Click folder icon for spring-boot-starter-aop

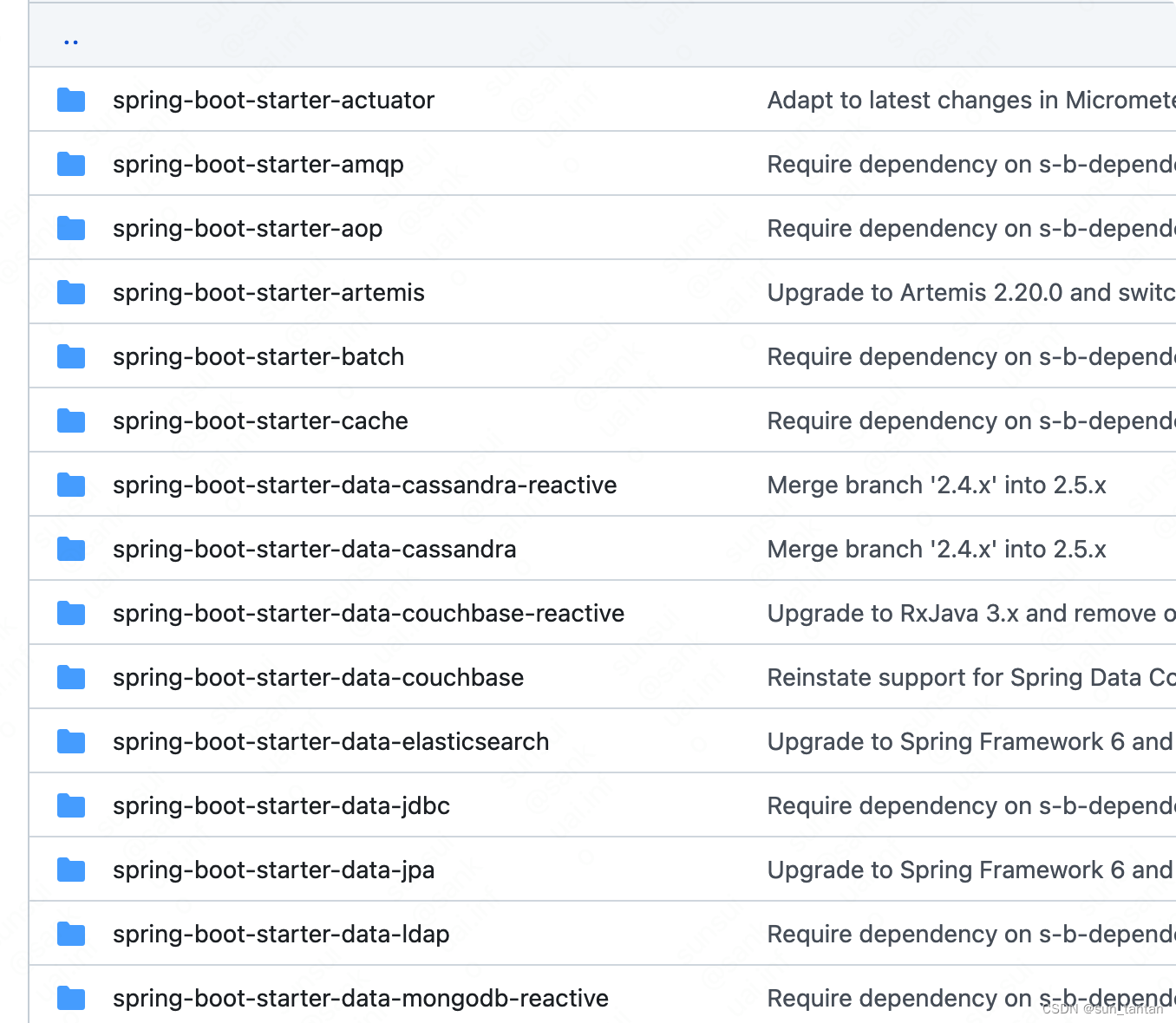[71, 229]
